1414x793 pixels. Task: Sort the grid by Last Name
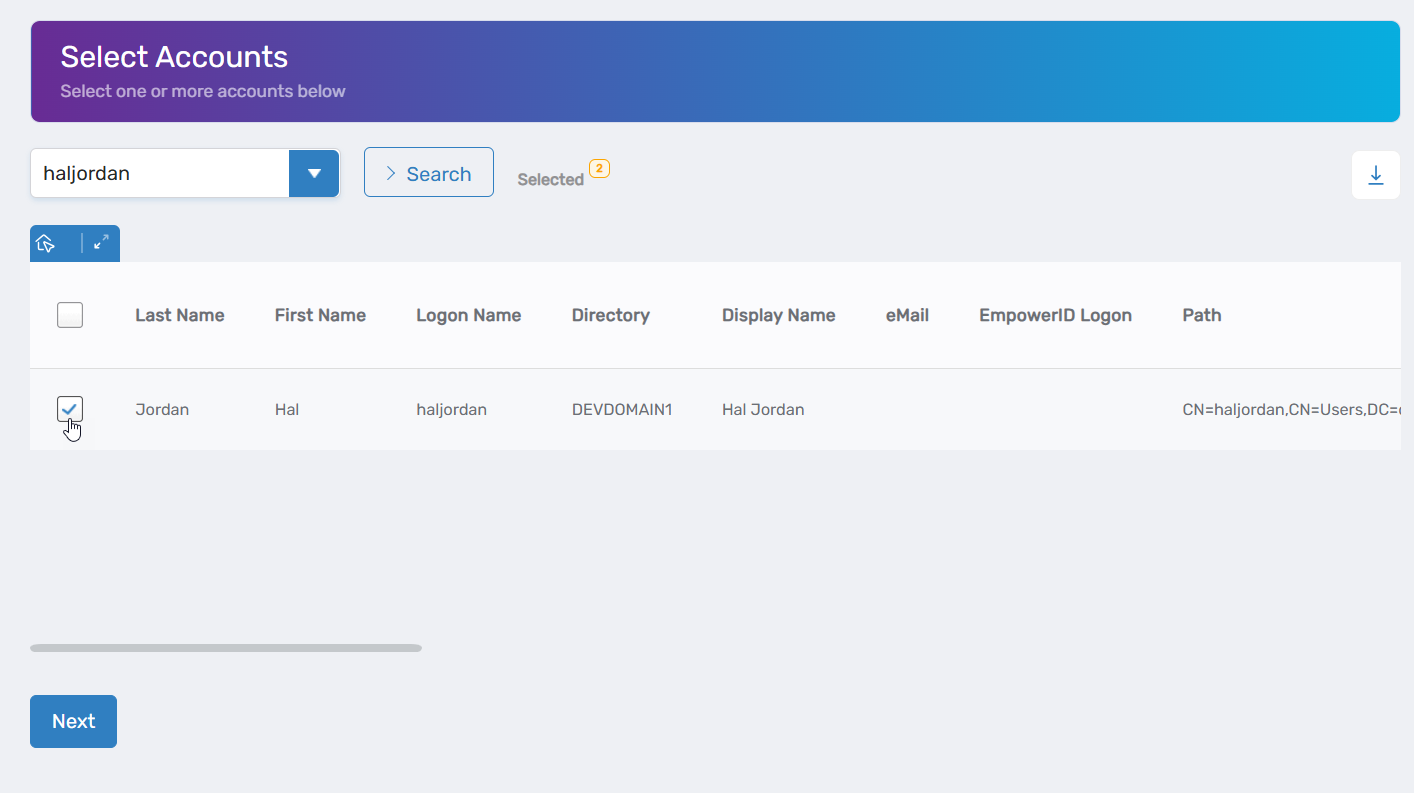pos(179,314)
